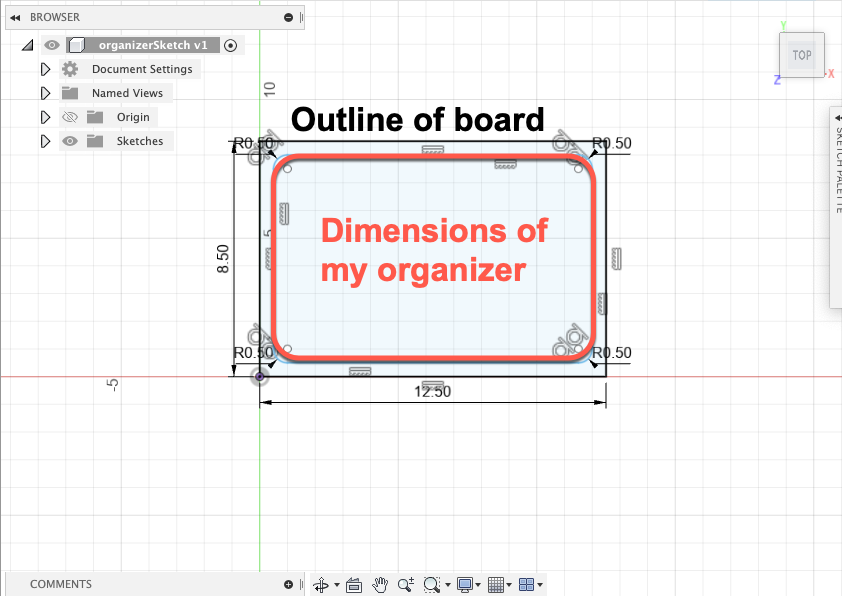Viewport: 842px width, 596px height.
Task: Select the Zoom magnifier tool
Action: click(x=405, y=585)
